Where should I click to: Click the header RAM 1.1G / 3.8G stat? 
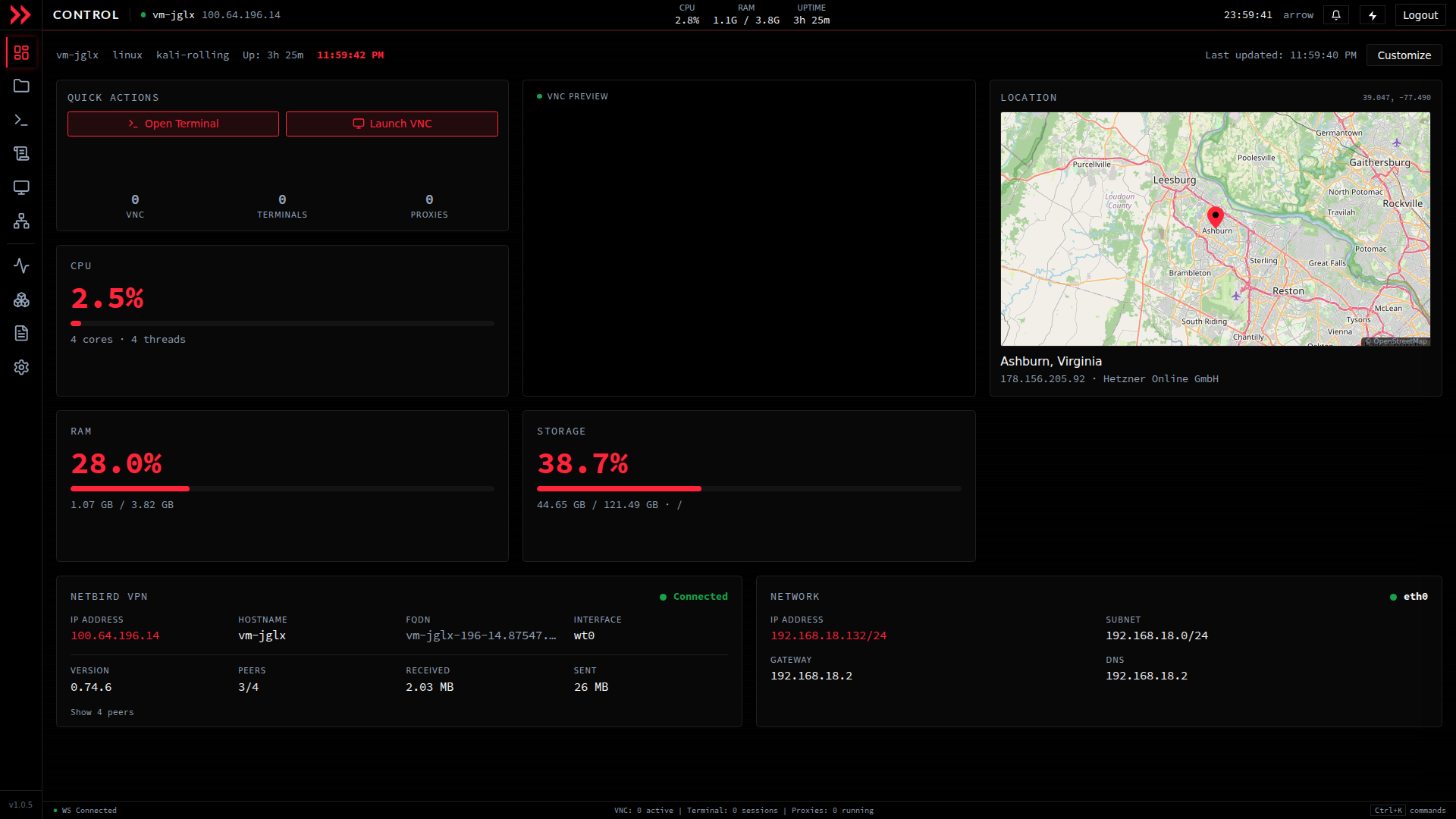click(x=746, y=14)
